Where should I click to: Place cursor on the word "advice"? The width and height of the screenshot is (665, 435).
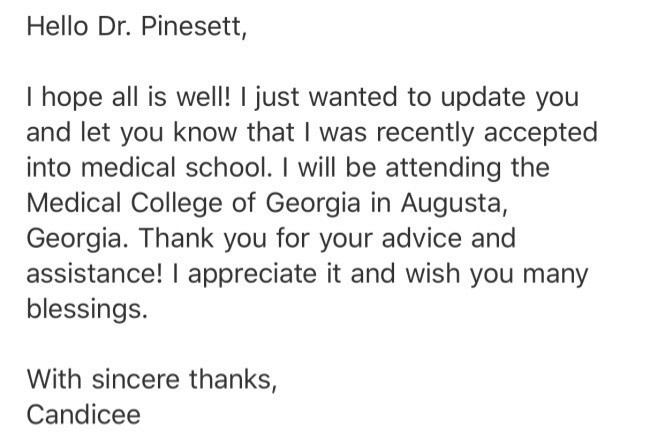point(463,239)
